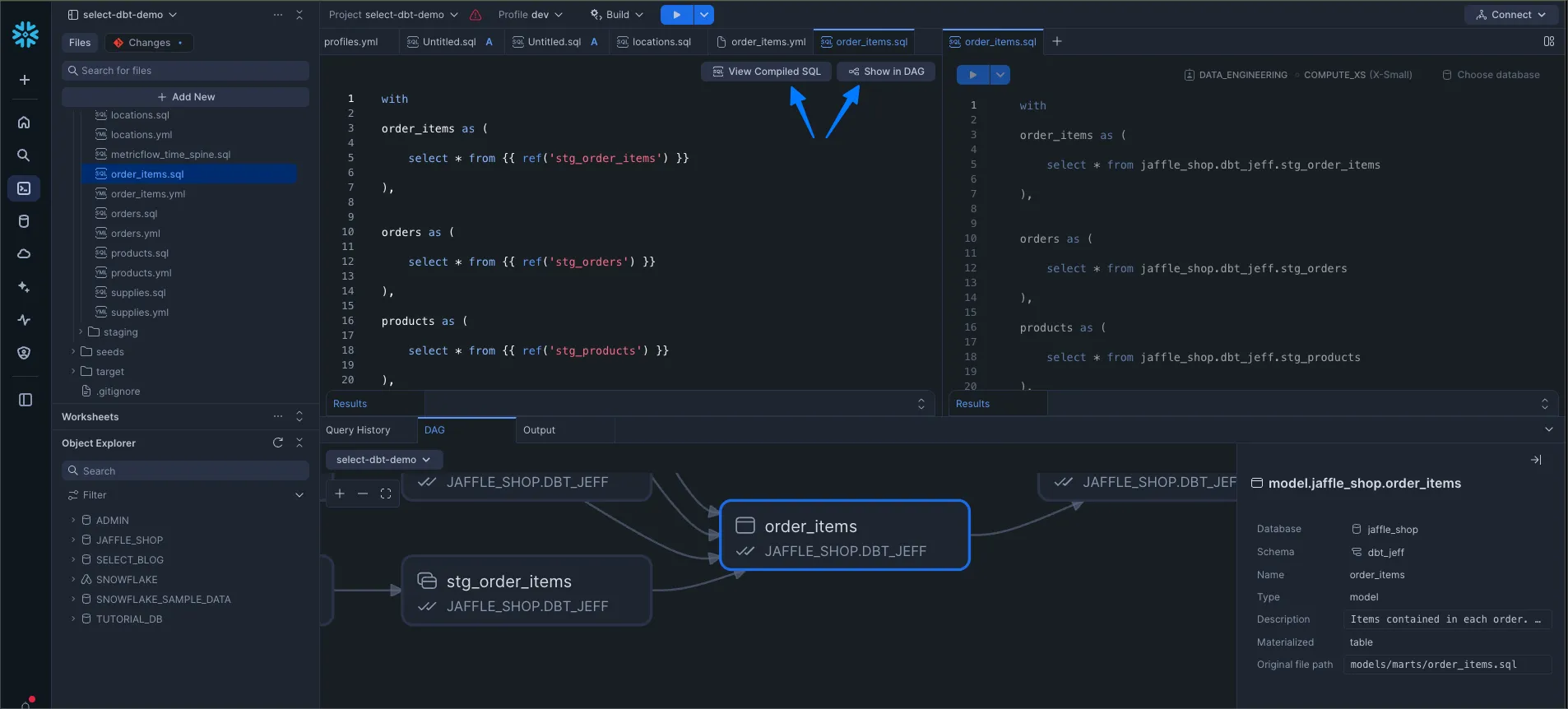
Task: Open the Search magnifier icon in sidebar
Action: click(24, 155)
